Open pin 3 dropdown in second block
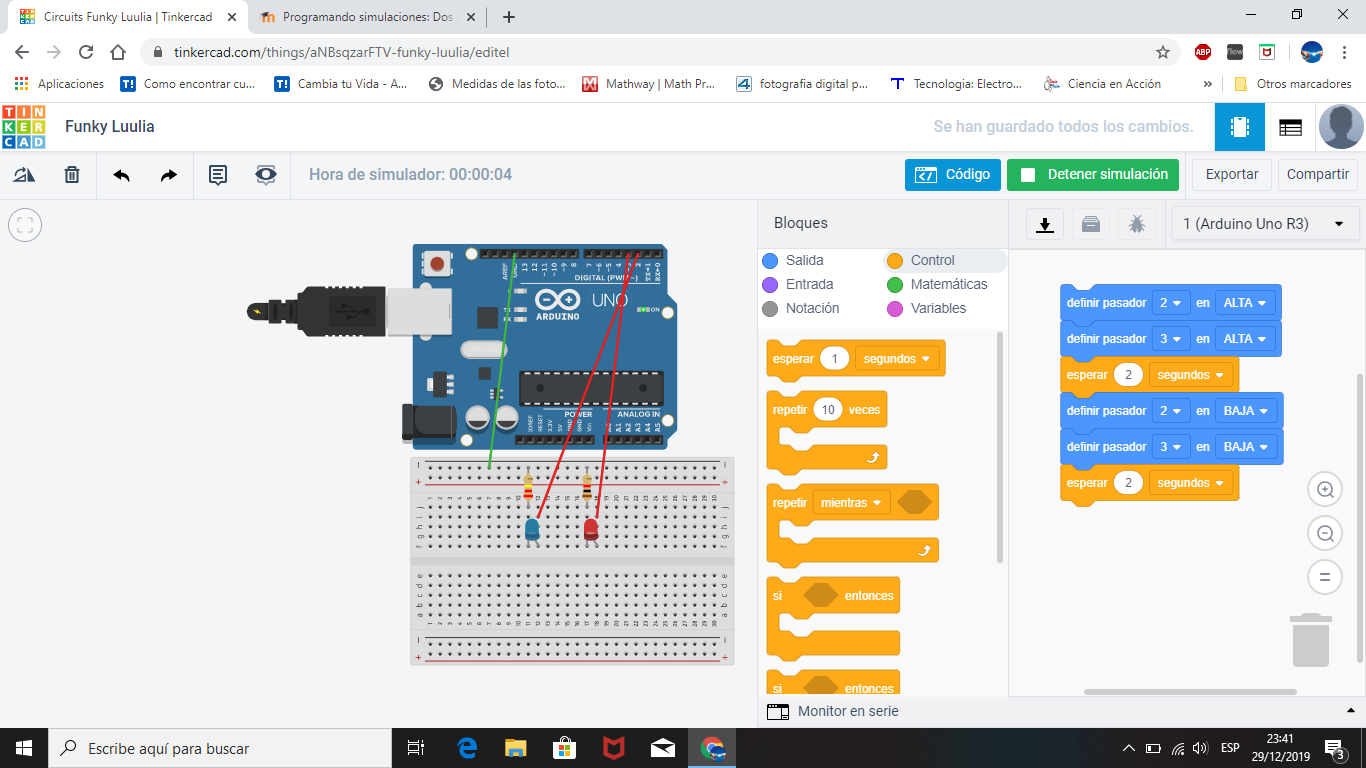 pos(1171,338)
